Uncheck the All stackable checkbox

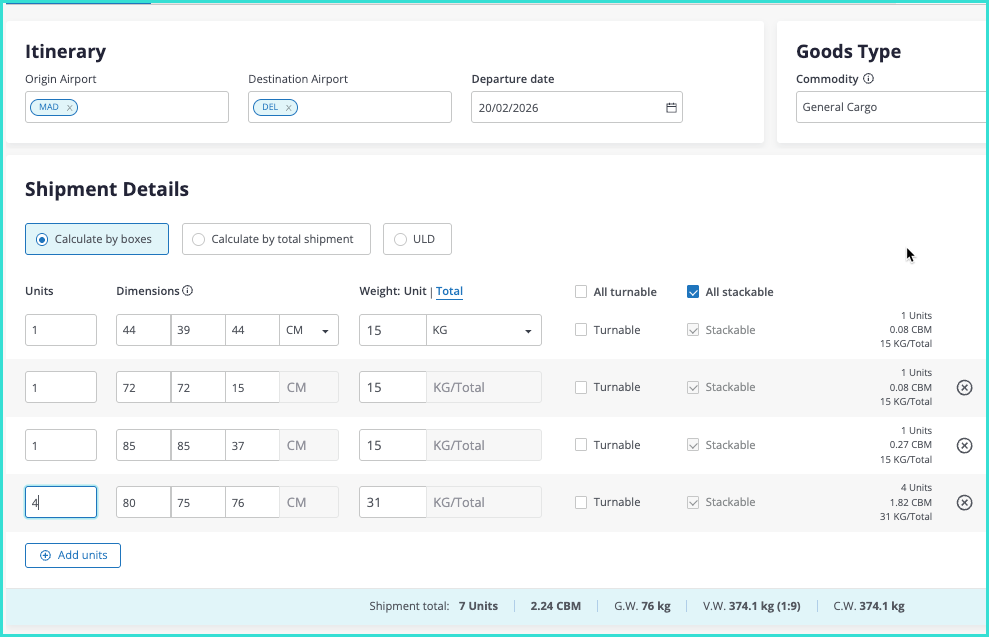click(x=693, y=292)
